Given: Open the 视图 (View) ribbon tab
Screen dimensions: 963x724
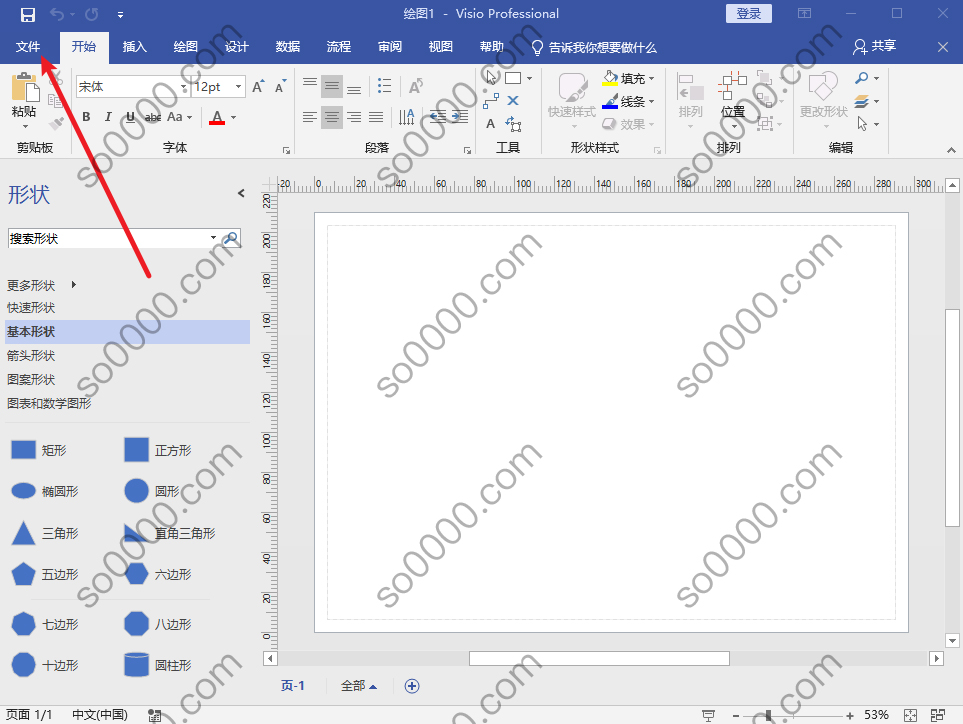Looking at the screenshot, I should click(440, 47).
